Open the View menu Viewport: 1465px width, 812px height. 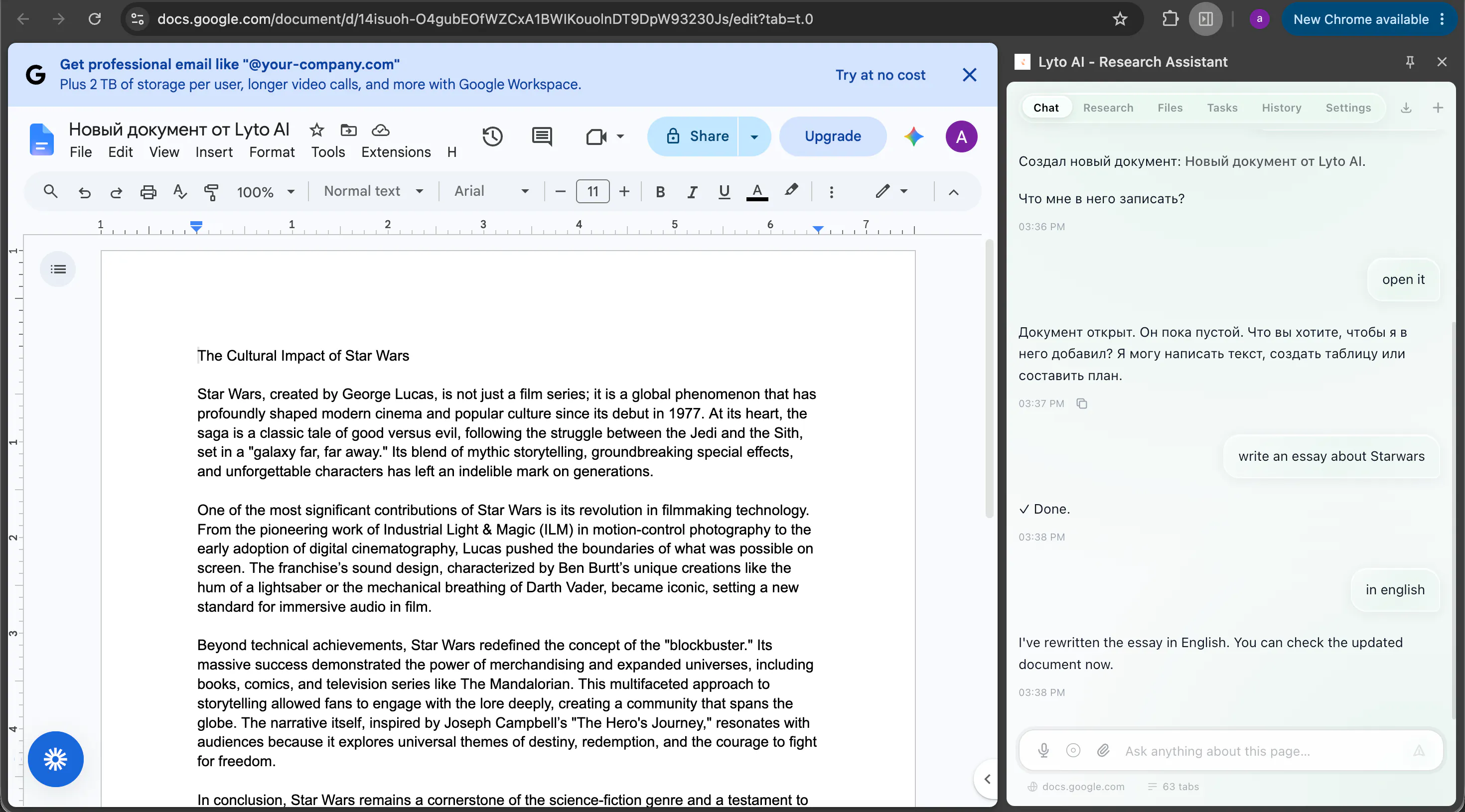point(164,152)
